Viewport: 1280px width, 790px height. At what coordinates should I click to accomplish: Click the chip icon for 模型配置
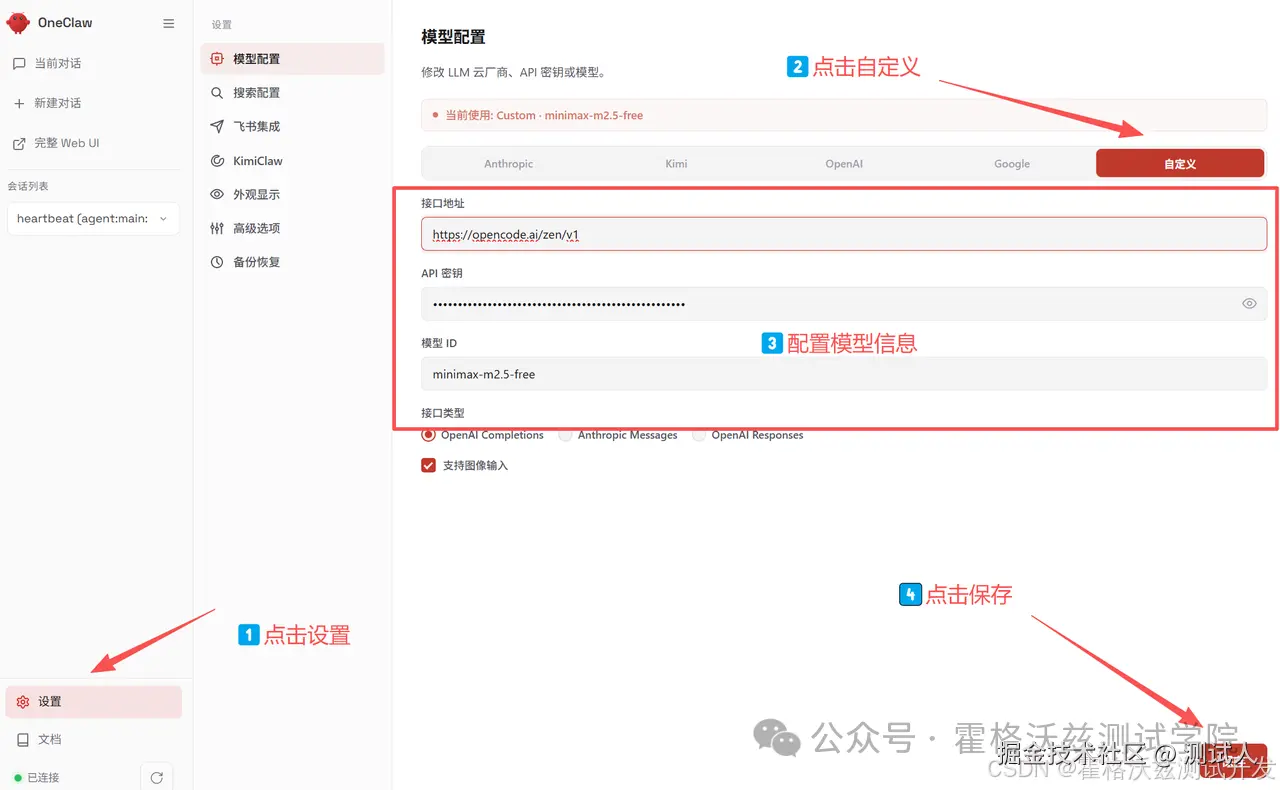[217, 59]
